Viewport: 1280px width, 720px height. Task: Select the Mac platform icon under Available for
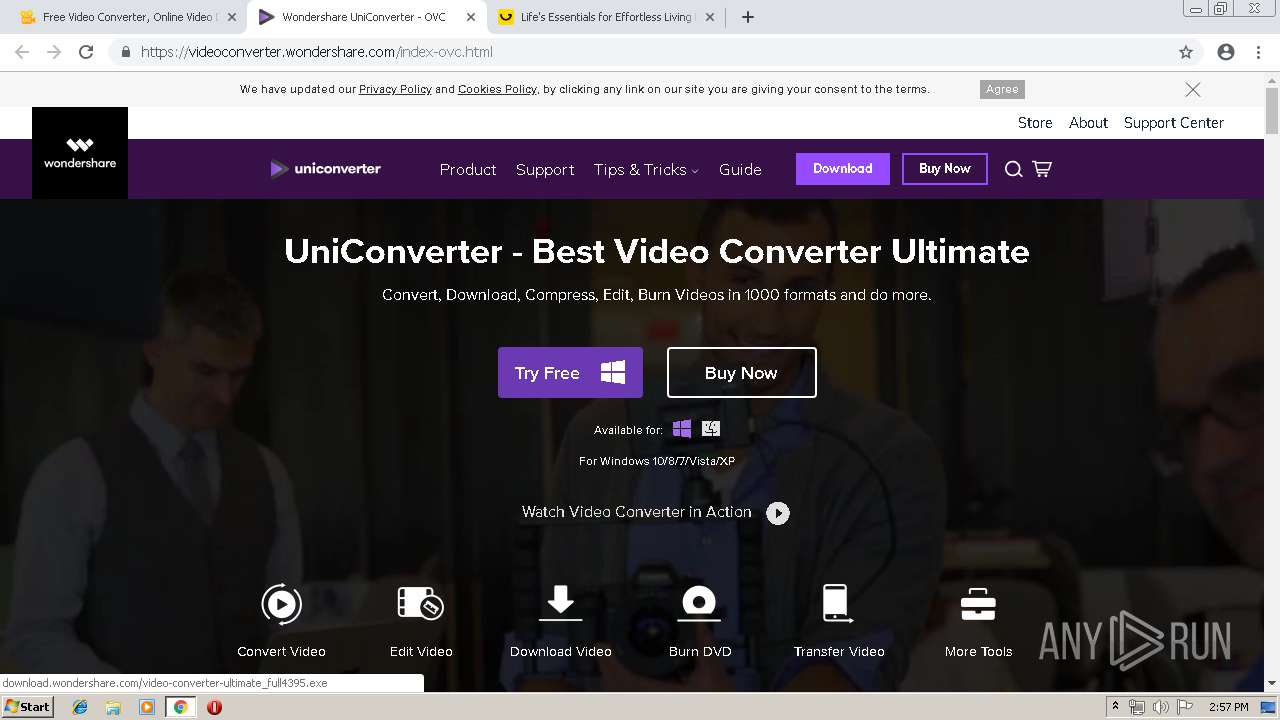(x=711, y=429)
